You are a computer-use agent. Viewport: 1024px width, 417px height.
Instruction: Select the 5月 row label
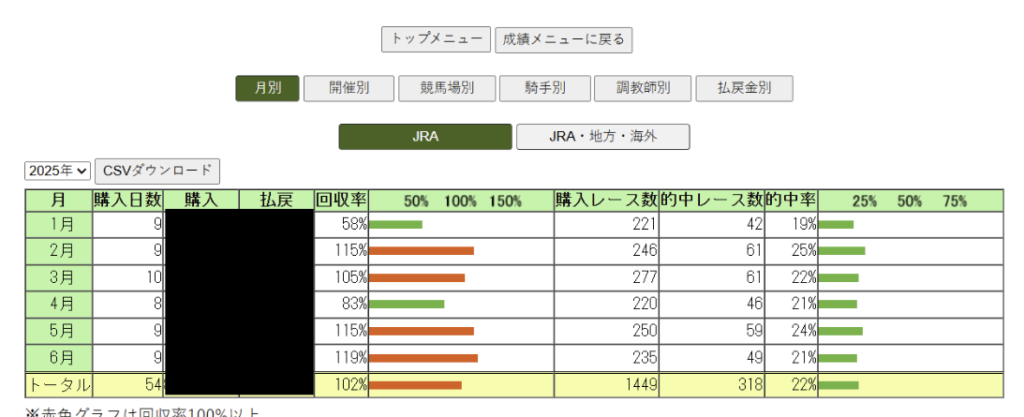(x=59, y=332)
